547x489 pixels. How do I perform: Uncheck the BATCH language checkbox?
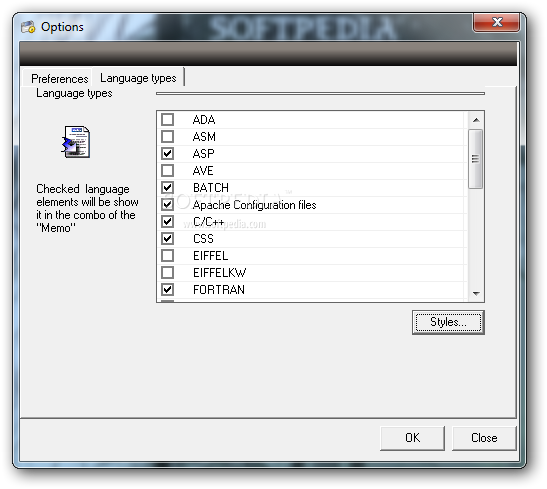167,188
